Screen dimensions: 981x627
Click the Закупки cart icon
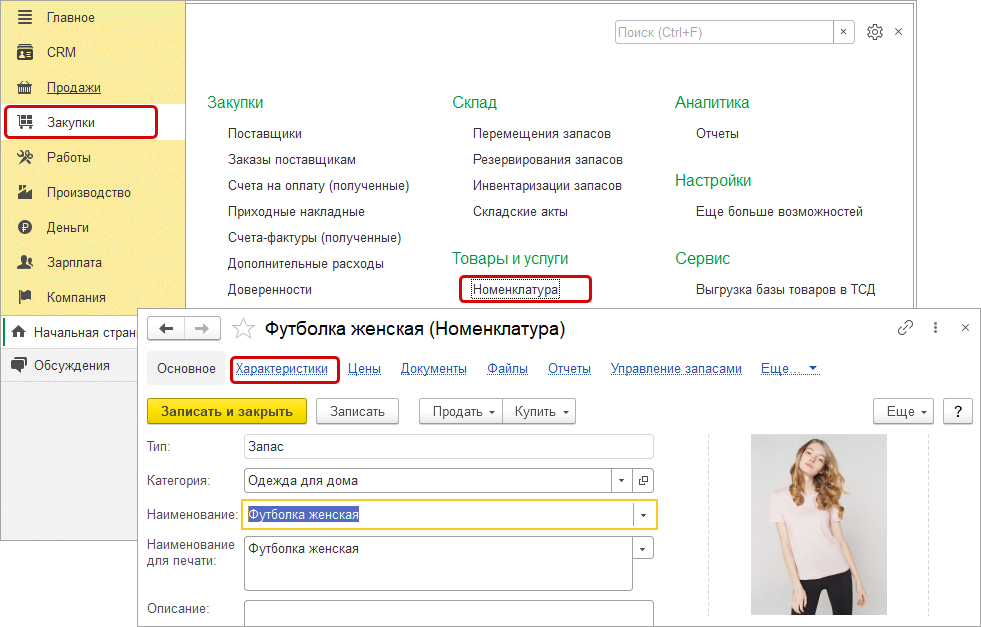pos(24,122)
